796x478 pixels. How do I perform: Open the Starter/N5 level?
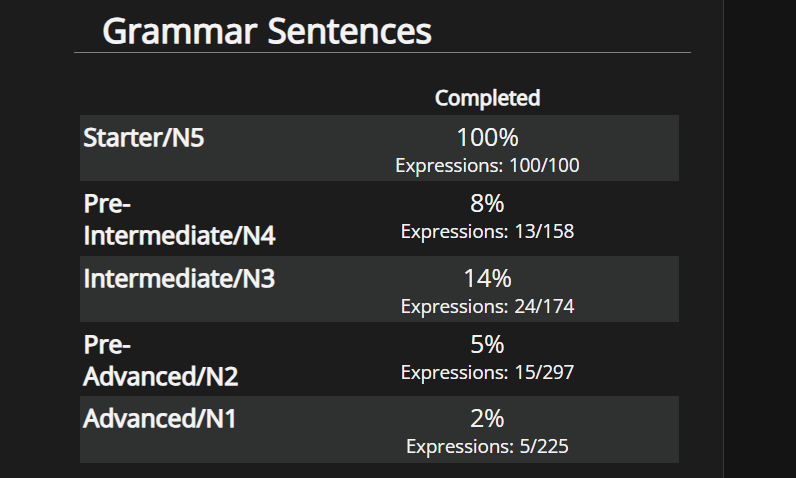click(x=144, y=138)
